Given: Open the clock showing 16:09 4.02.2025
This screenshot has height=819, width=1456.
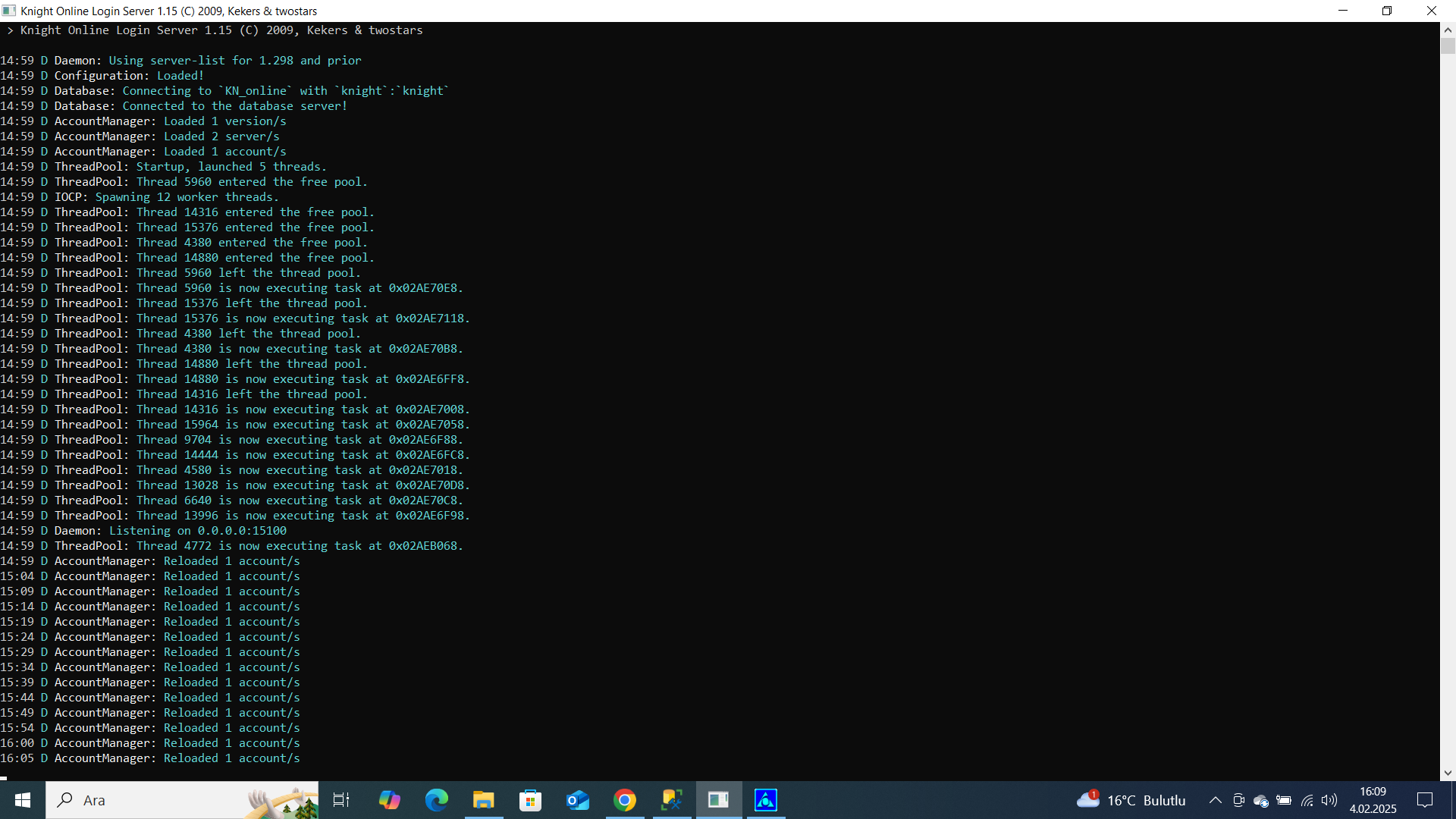Looking at the screenshot, I should coord(1373,800).
